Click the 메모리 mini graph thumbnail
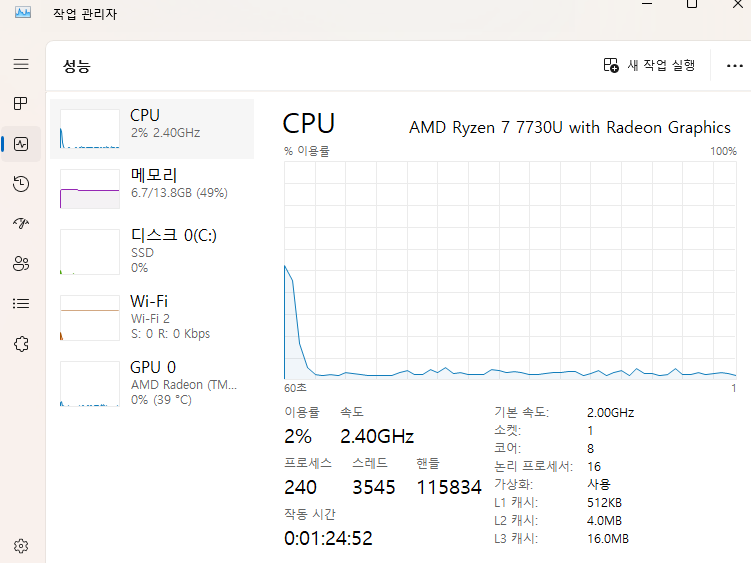This screenshot has width=751, height=563. click(89, 188)
